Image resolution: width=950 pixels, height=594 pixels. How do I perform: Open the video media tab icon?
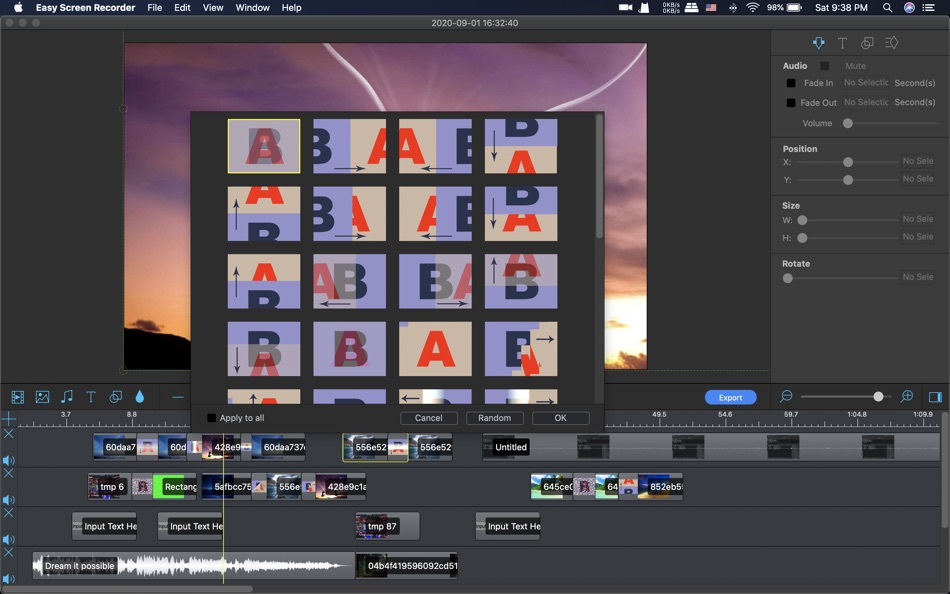(17, 397)
